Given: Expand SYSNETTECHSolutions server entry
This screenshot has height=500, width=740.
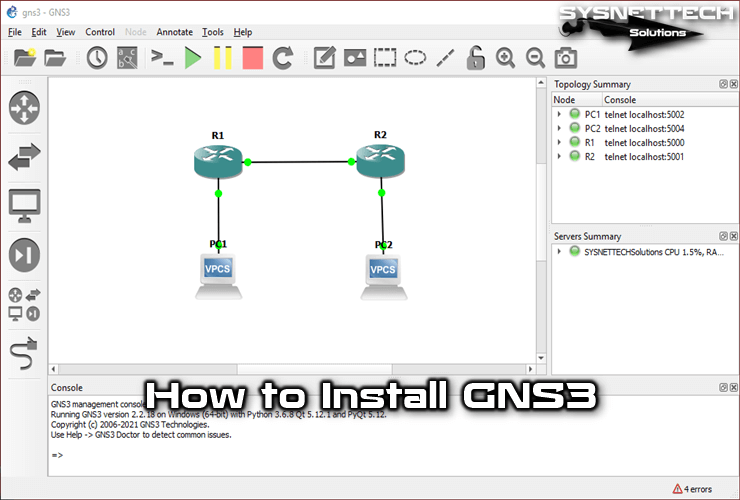Looking at the screenshot, I should 559,252.
